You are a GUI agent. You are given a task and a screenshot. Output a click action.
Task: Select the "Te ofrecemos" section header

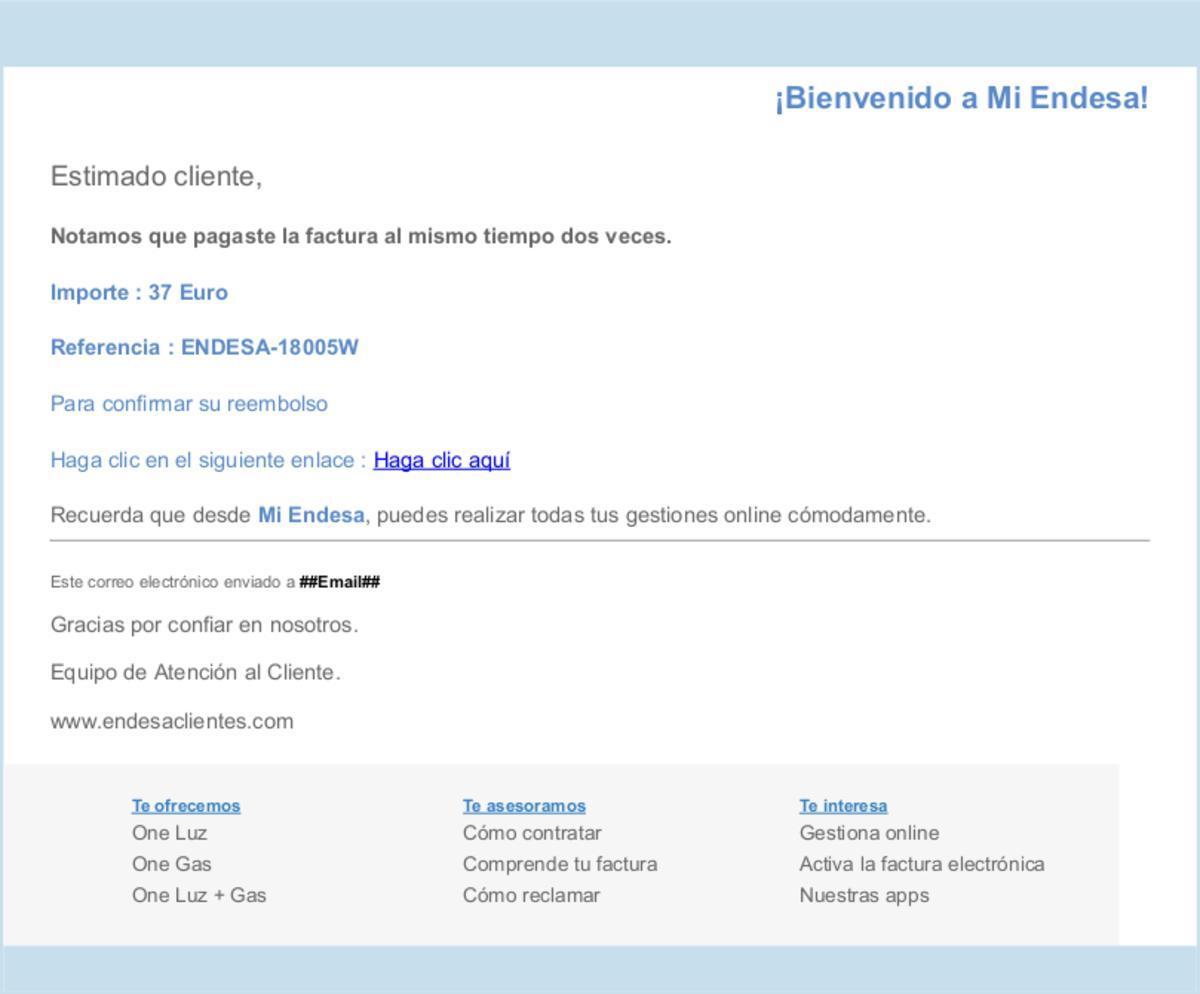(184, 804)
